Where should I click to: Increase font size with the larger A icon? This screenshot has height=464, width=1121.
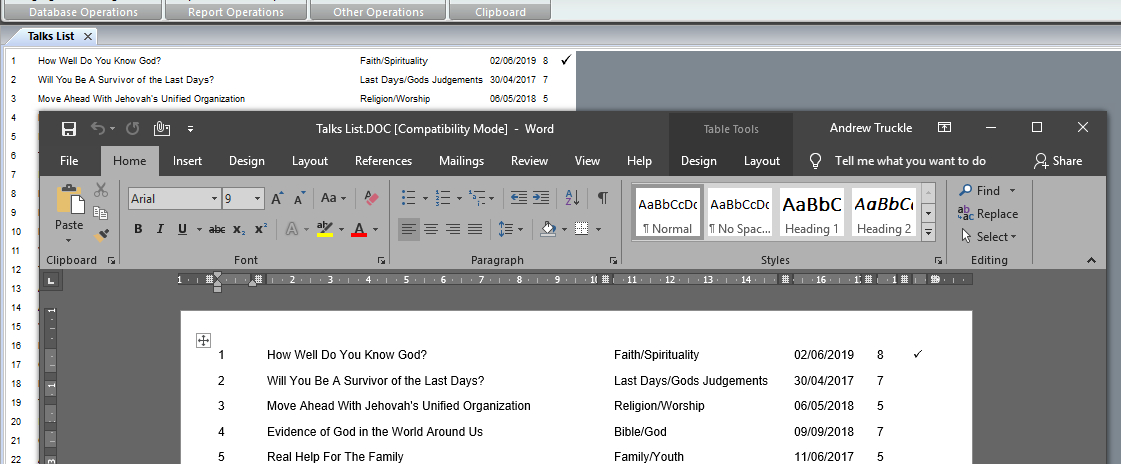278,198
